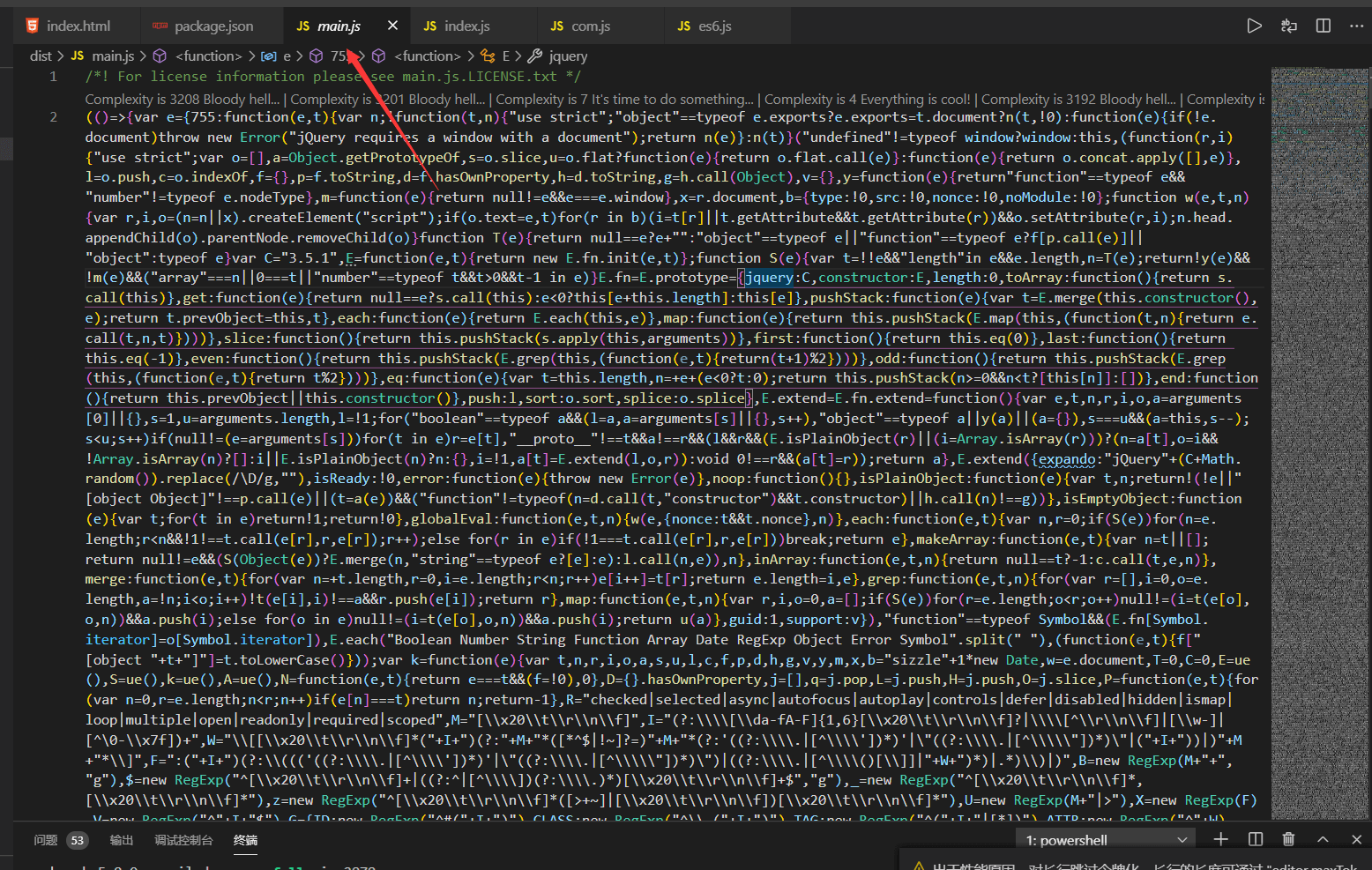This screenshot has width=1372, height=870.
Task: Click 'Complexity is 3192 Bloody hell...' lens
Action: (1078, 99)
